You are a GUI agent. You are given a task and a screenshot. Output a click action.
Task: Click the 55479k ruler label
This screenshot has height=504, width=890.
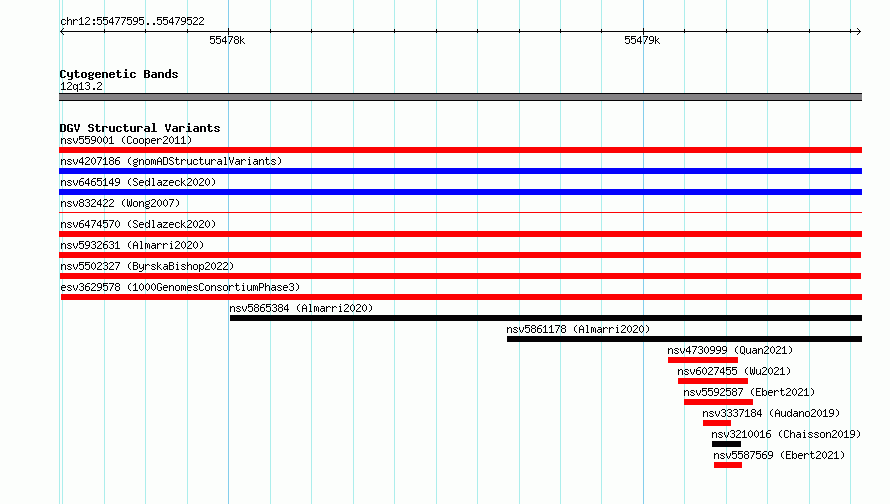point(642,40)
